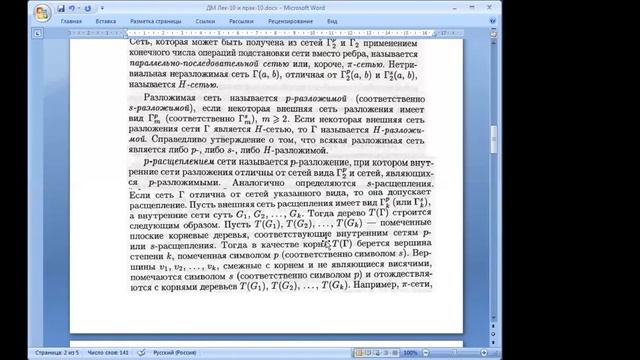The width and height of the screenshot is (640, 360).
Task: Open the Select Browse Object button
Action: [x=493, y=333]
